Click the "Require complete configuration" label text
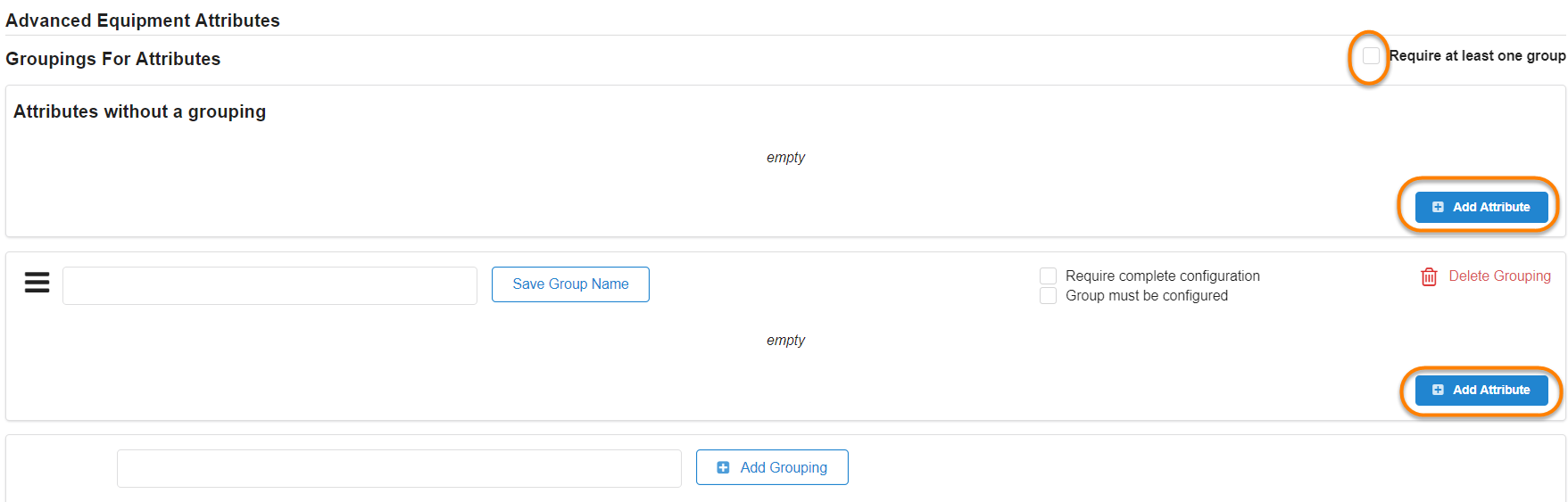The height and width of the screenshot is (502, 1568). click(x=1162, y=276)
